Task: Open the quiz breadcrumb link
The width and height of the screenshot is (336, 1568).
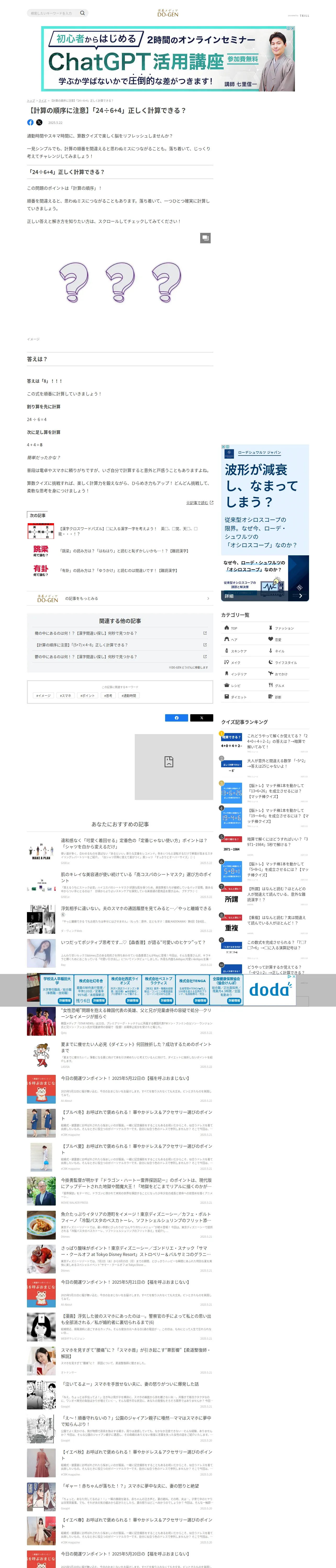Action: coord(43,100)
